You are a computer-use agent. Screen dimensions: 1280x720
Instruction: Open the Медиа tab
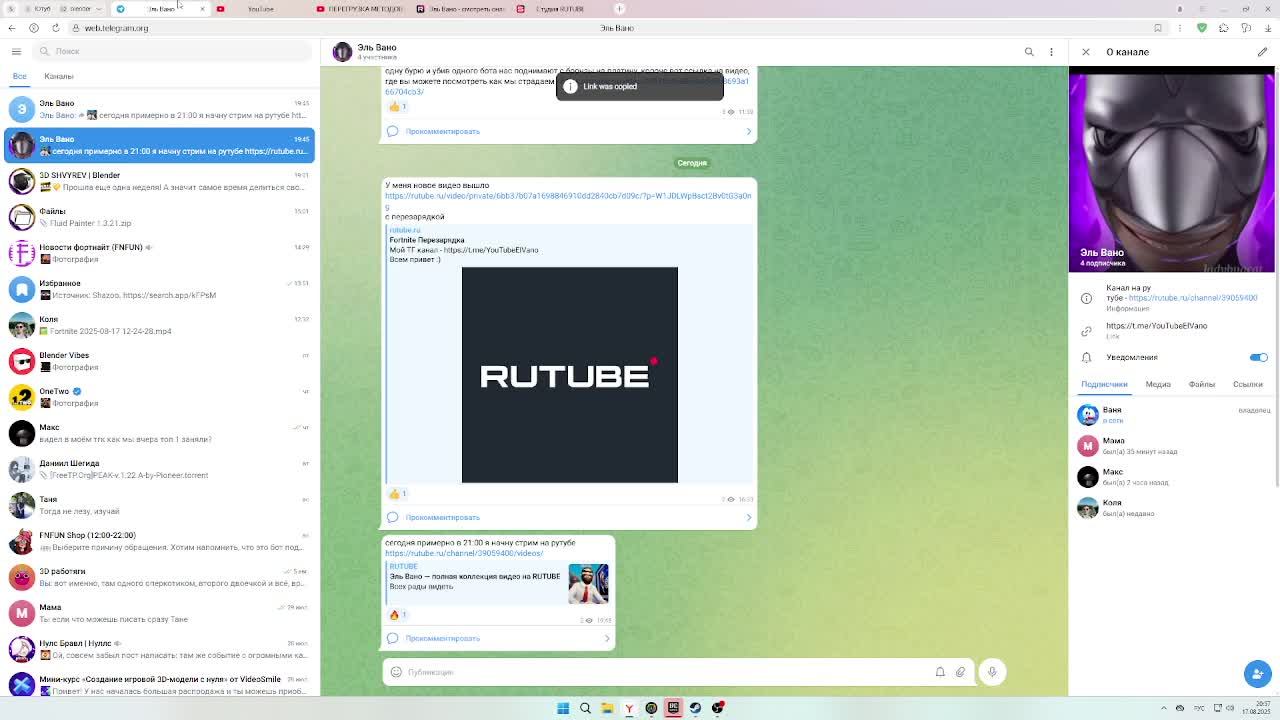point(1158,384)
